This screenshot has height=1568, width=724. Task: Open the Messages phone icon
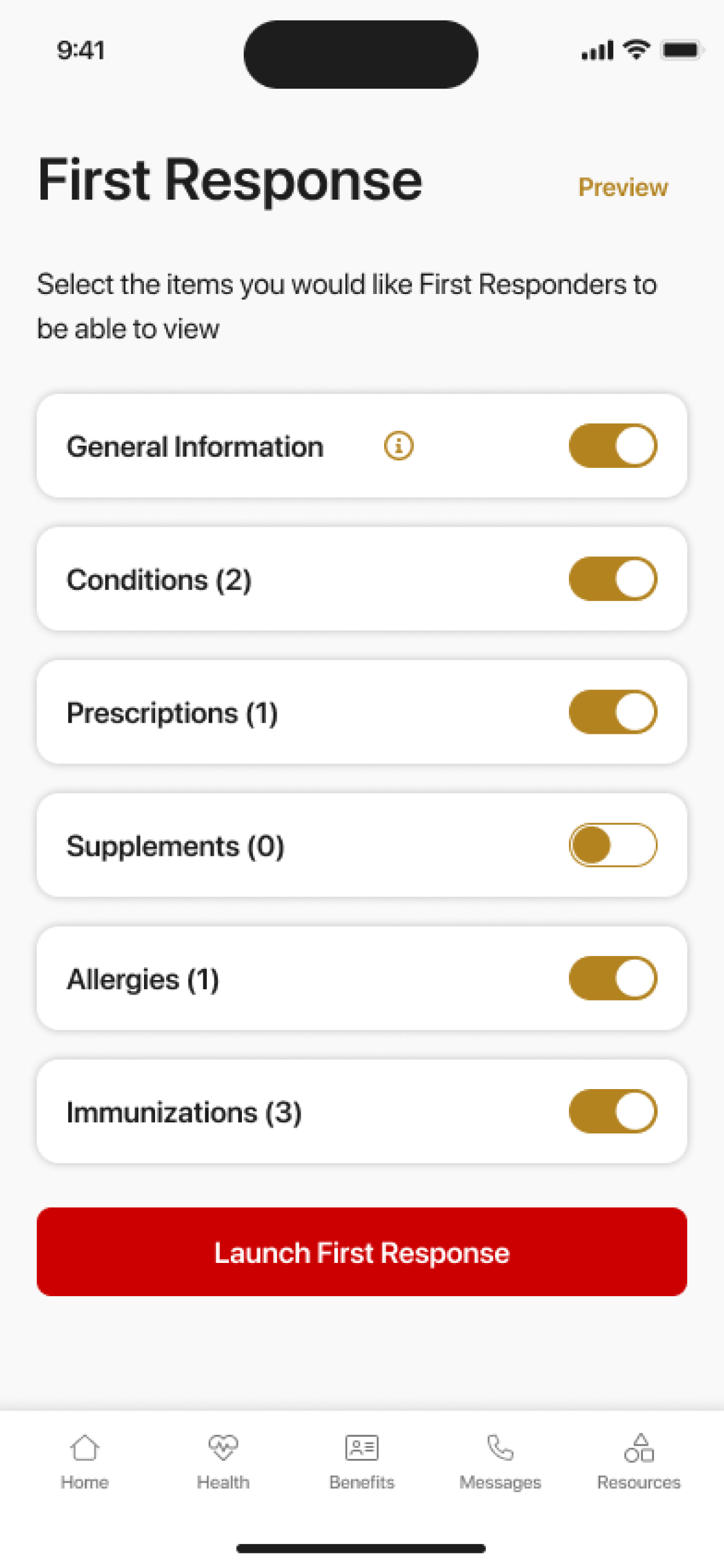pos(500,1447)
